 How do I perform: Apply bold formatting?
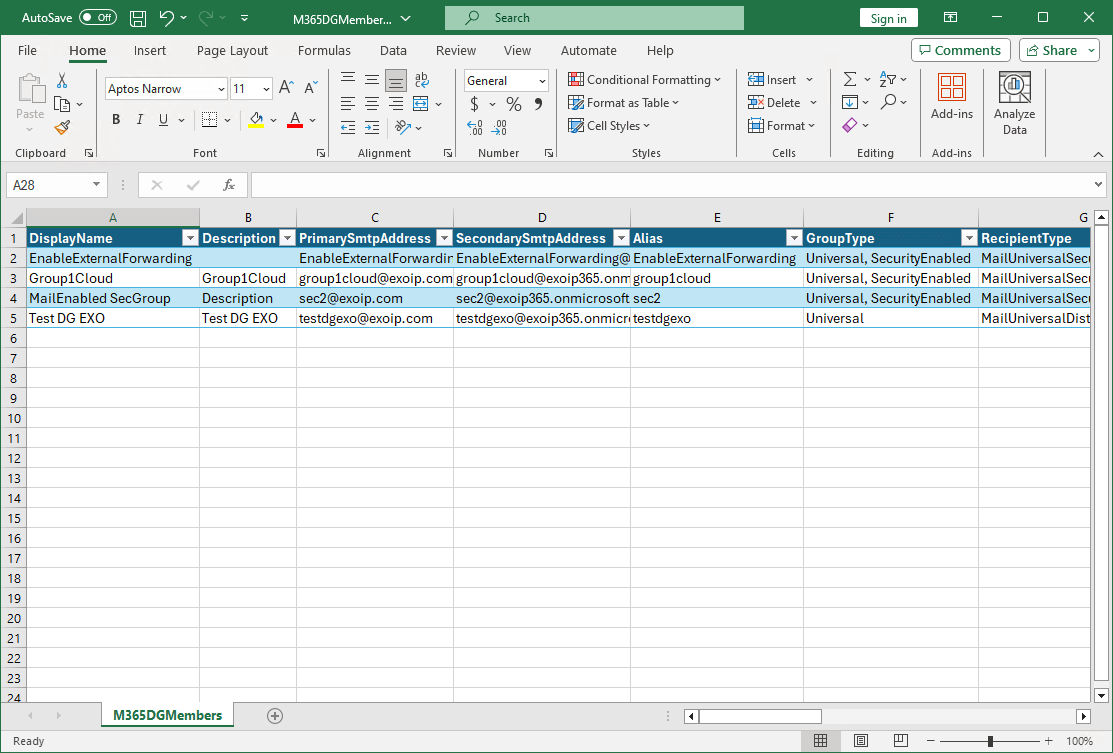[x=115, y=119]
